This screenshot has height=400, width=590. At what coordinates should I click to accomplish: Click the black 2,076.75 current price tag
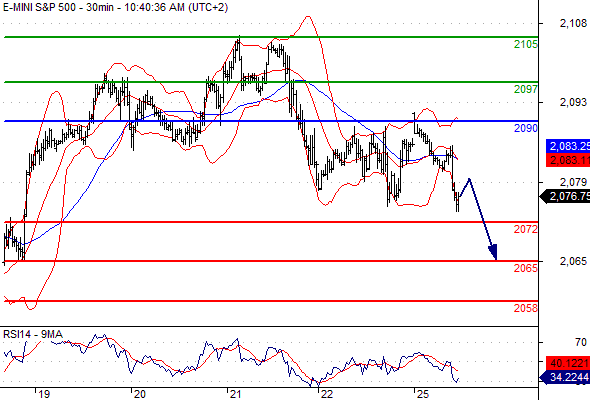click(x=566, y=196)
